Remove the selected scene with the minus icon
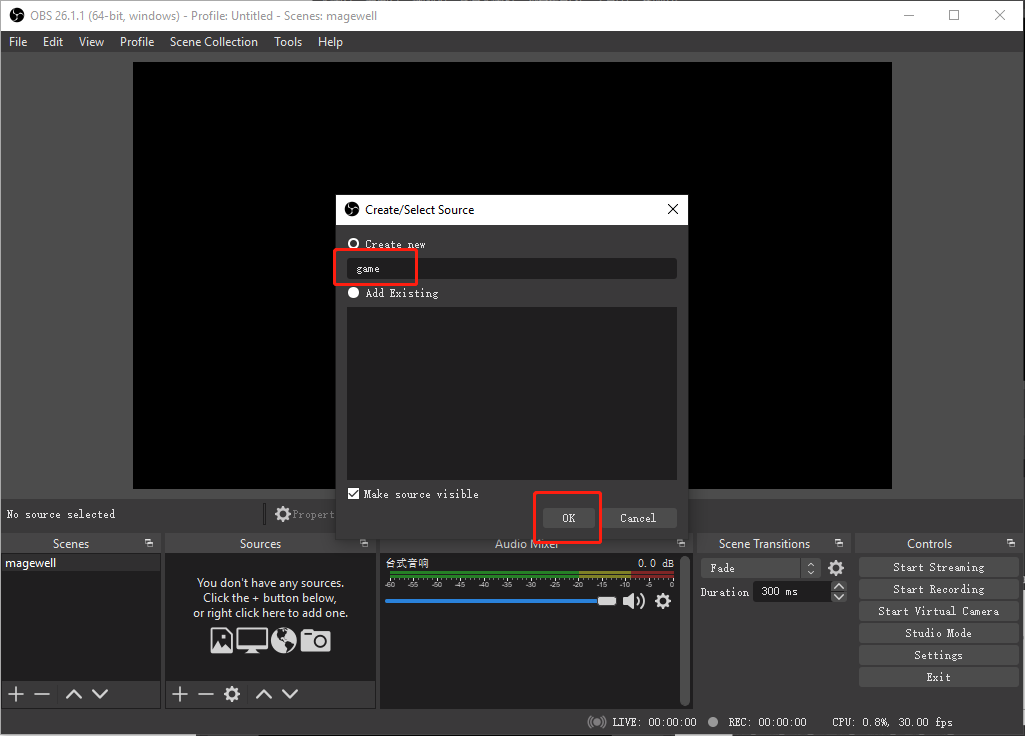This screenshot has height=736, width=1025. click(42, 694)
